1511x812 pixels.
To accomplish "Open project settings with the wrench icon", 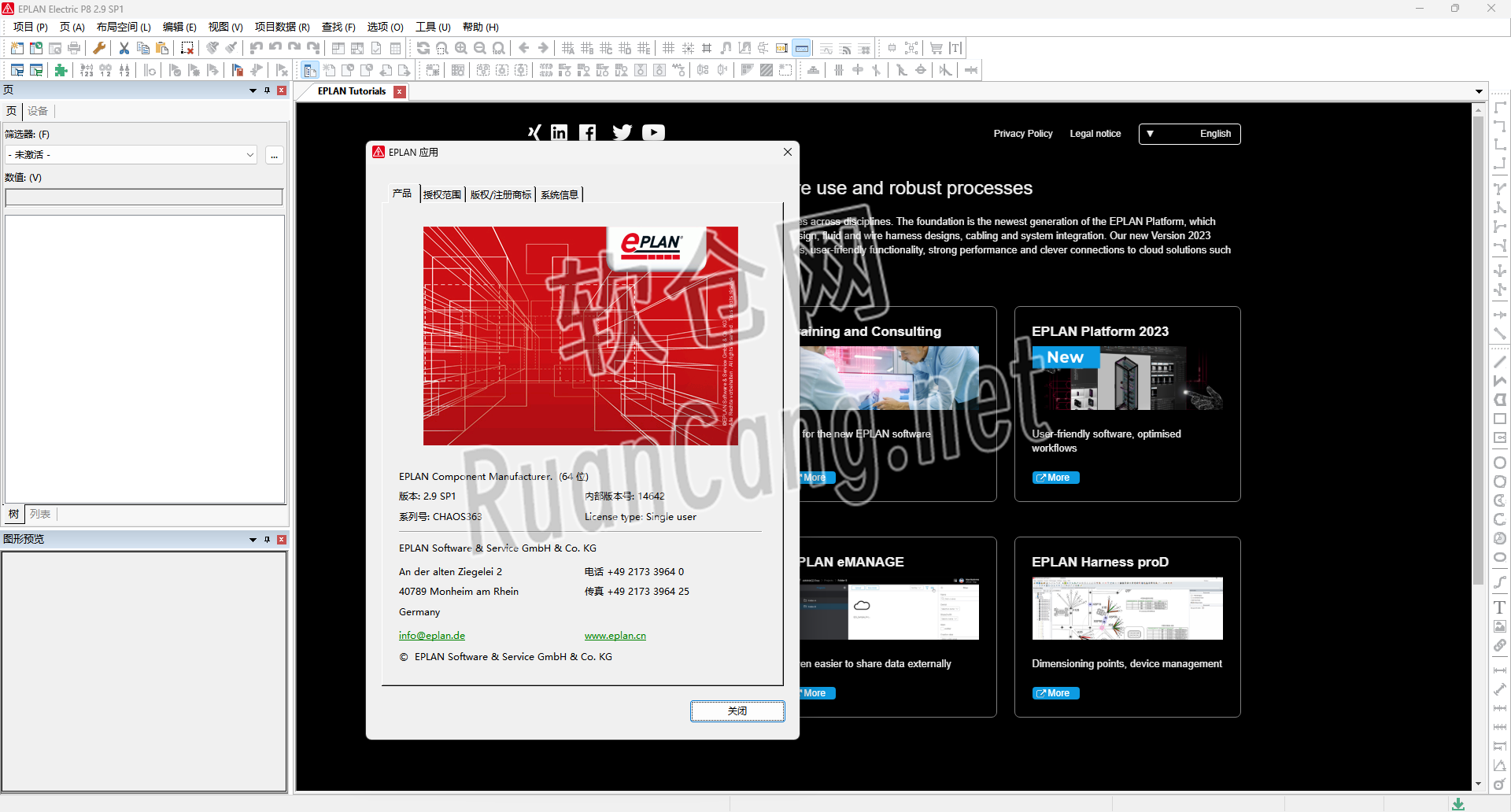I will [x=98, y=47].
